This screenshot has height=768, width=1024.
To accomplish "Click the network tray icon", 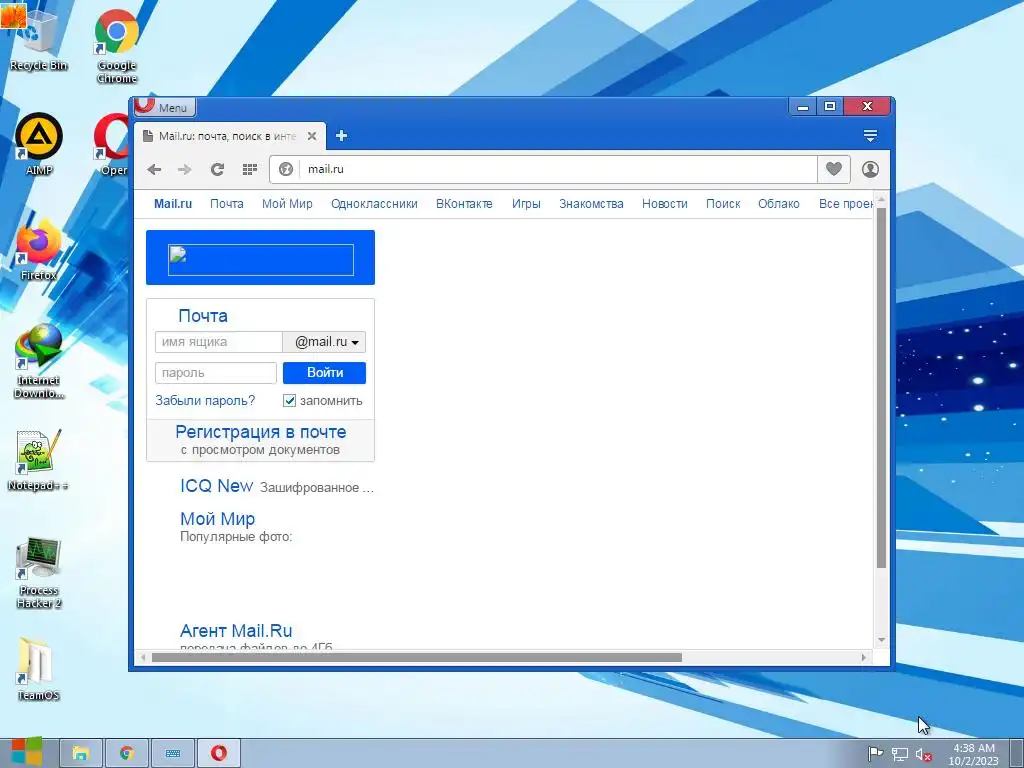I will (x=900, y=754).
